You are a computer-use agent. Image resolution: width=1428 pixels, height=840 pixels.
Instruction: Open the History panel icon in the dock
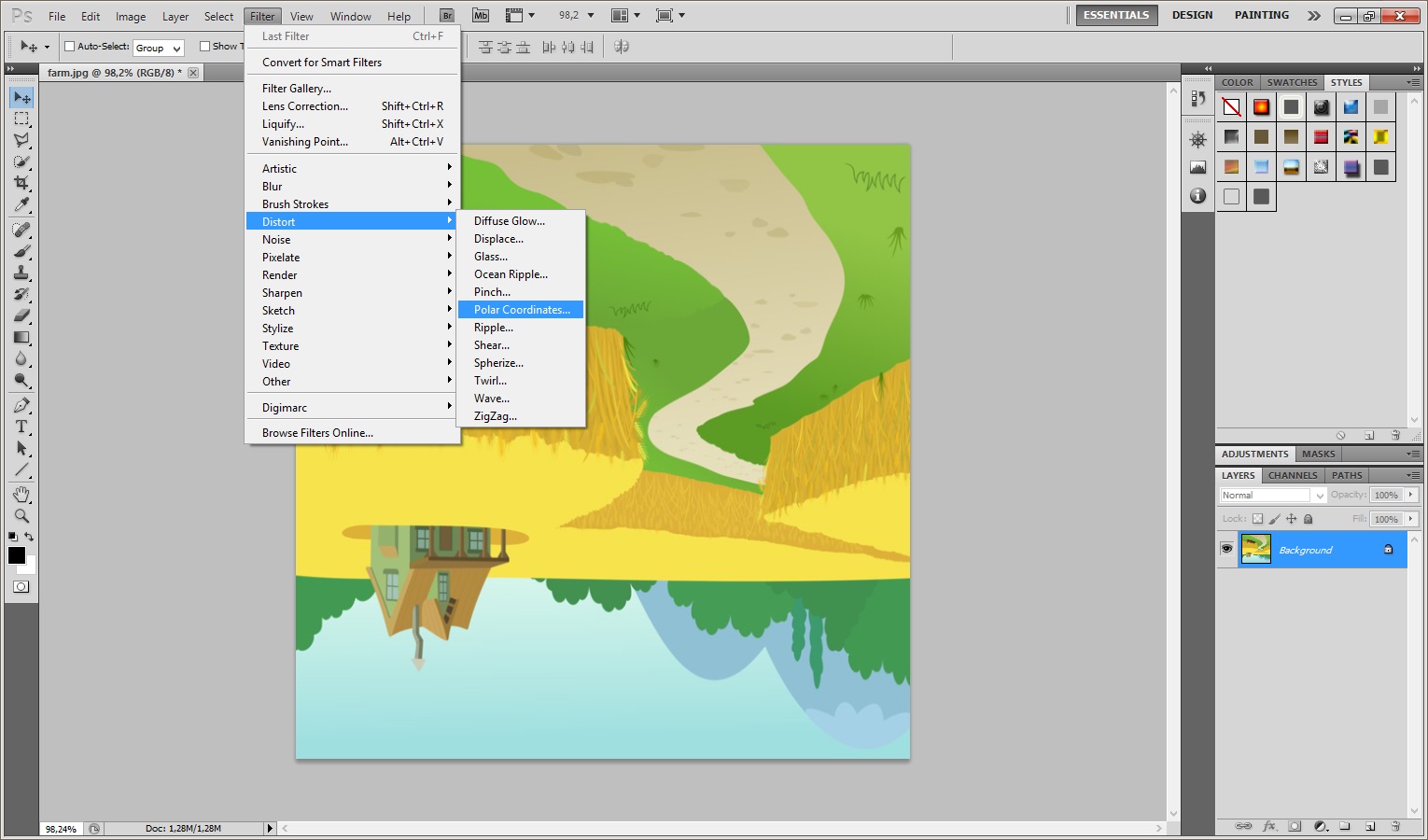tap(1198, 98)
